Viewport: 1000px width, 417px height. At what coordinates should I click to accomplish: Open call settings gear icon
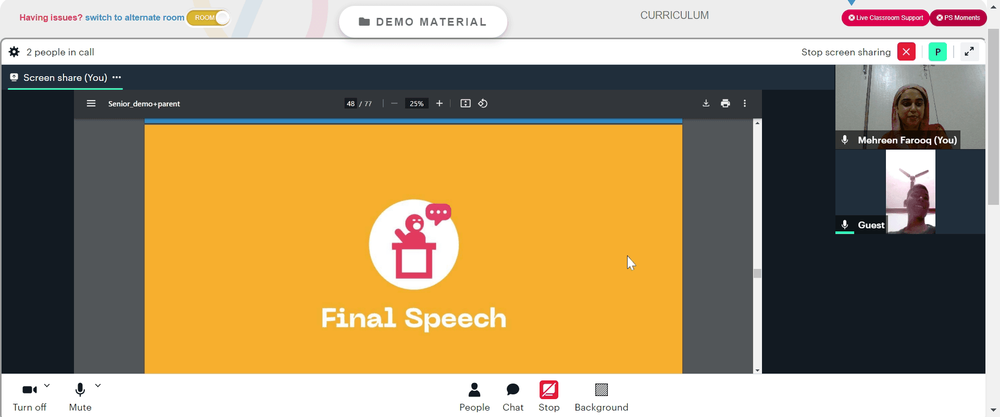tap(14, 52)
